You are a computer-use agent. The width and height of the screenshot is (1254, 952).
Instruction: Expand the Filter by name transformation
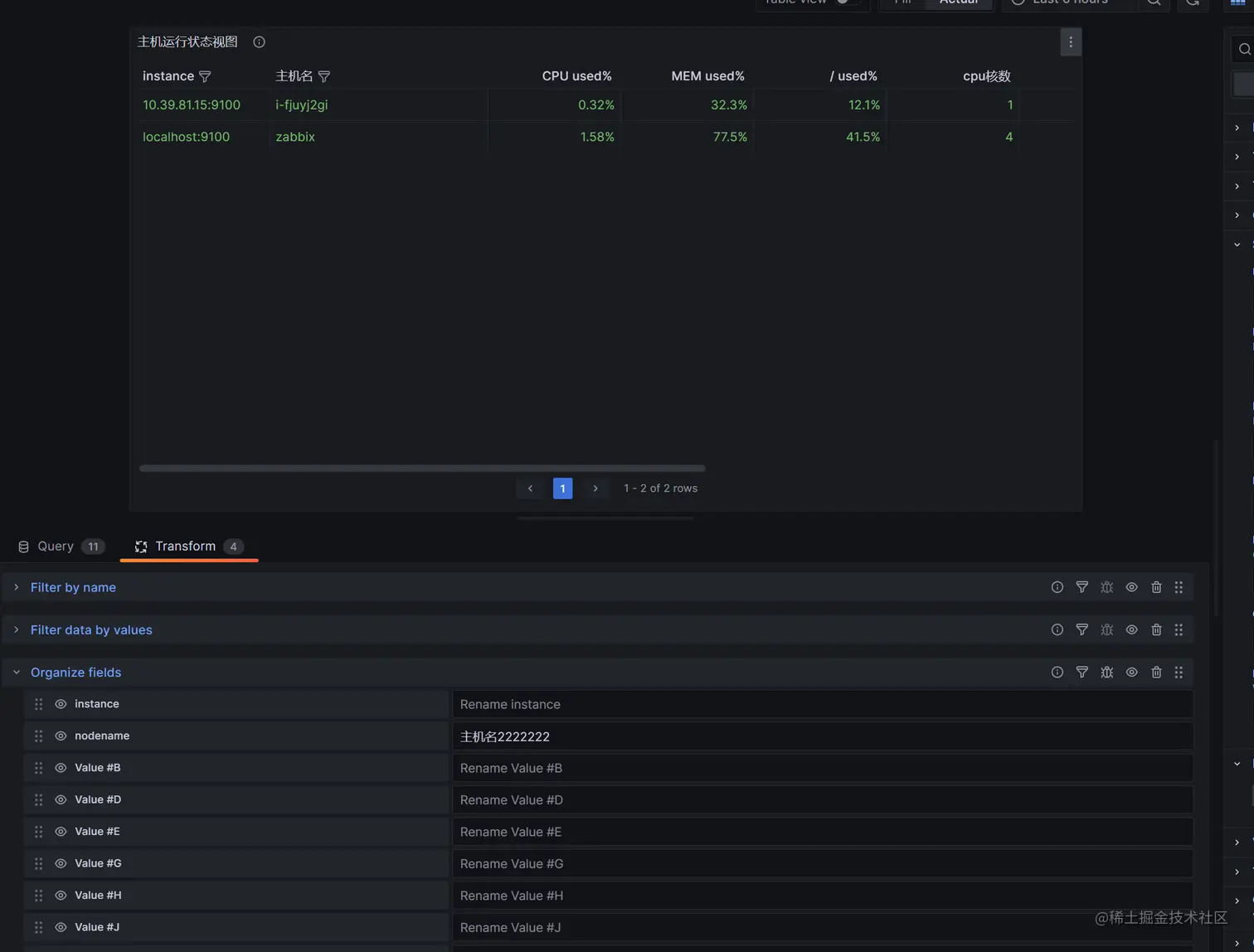[16, 587]
